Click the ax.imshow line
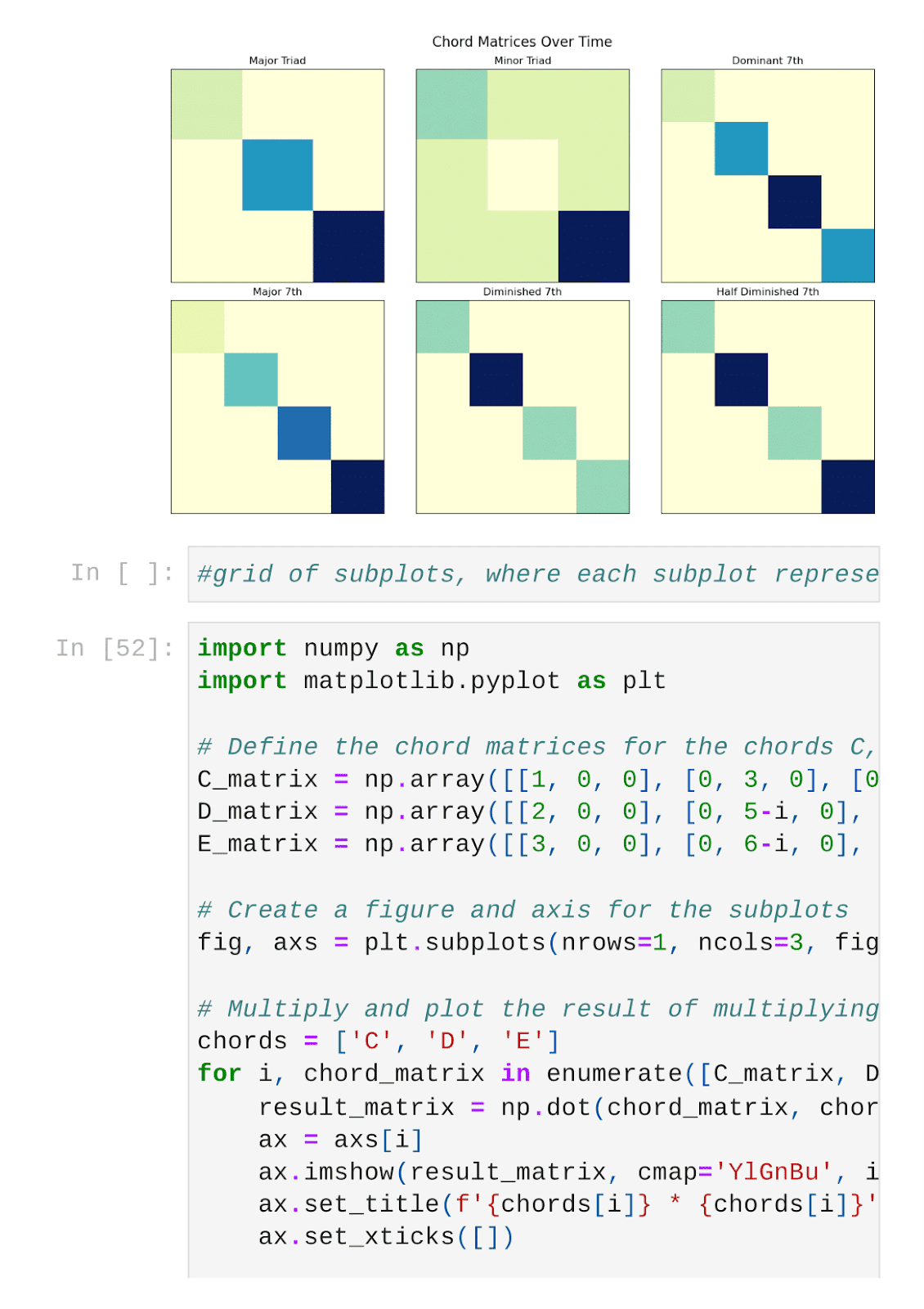Viewport: 924px width, 1309px height. (x=568, y=1172)
